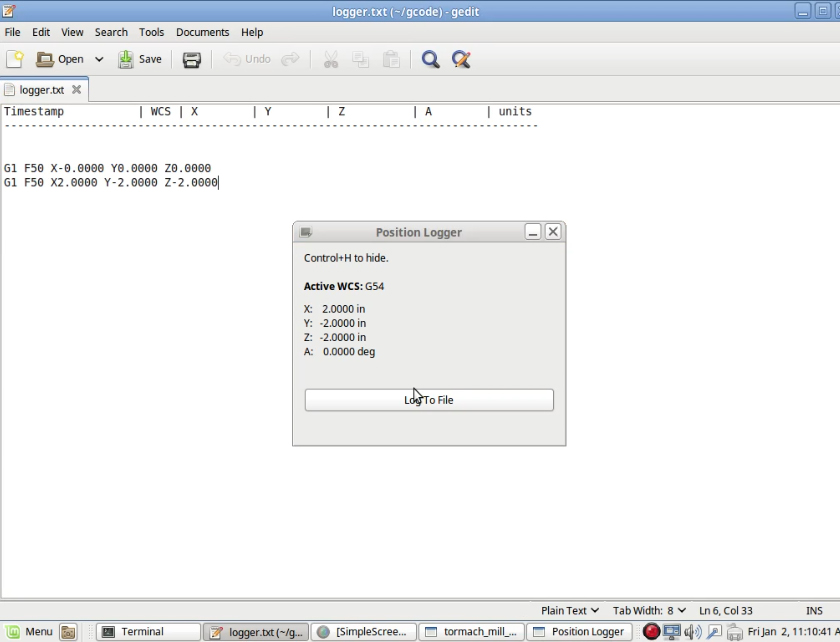The height and width of the screenshot is (642, 840).
Task: Expand the Open recent files arrow
Action: tap(99, 59)
